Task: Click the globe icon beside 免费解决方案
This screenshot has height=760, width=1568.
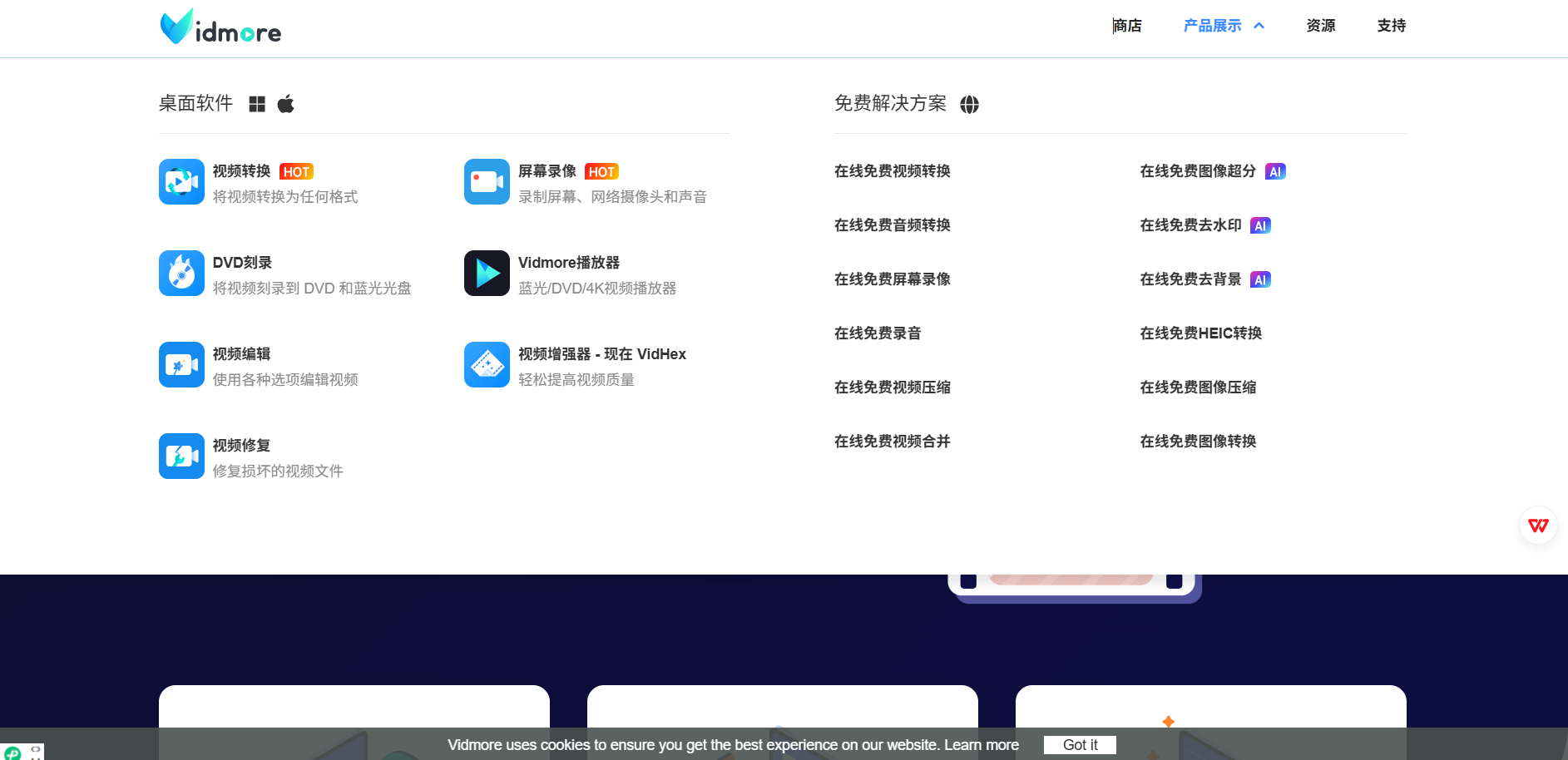Action: (x=969, y=104)
